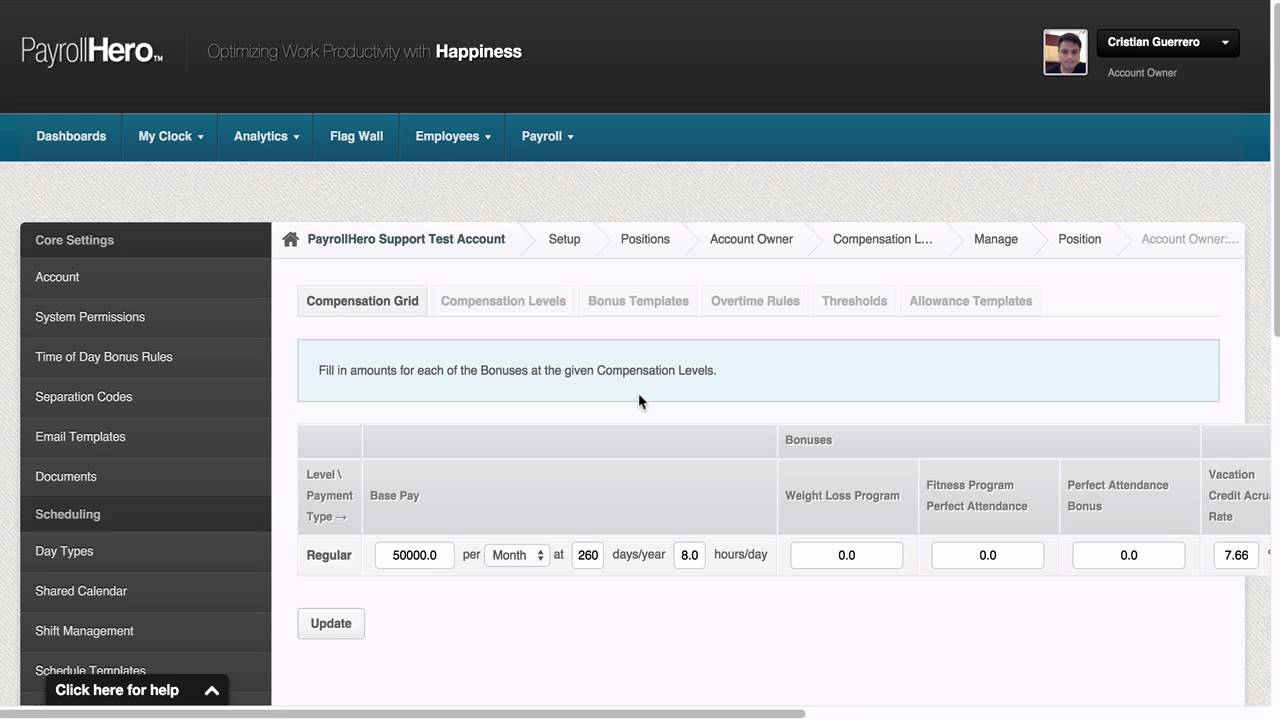Open the Employees menu
1280x720 pixels.
click(x=453, y=137)
